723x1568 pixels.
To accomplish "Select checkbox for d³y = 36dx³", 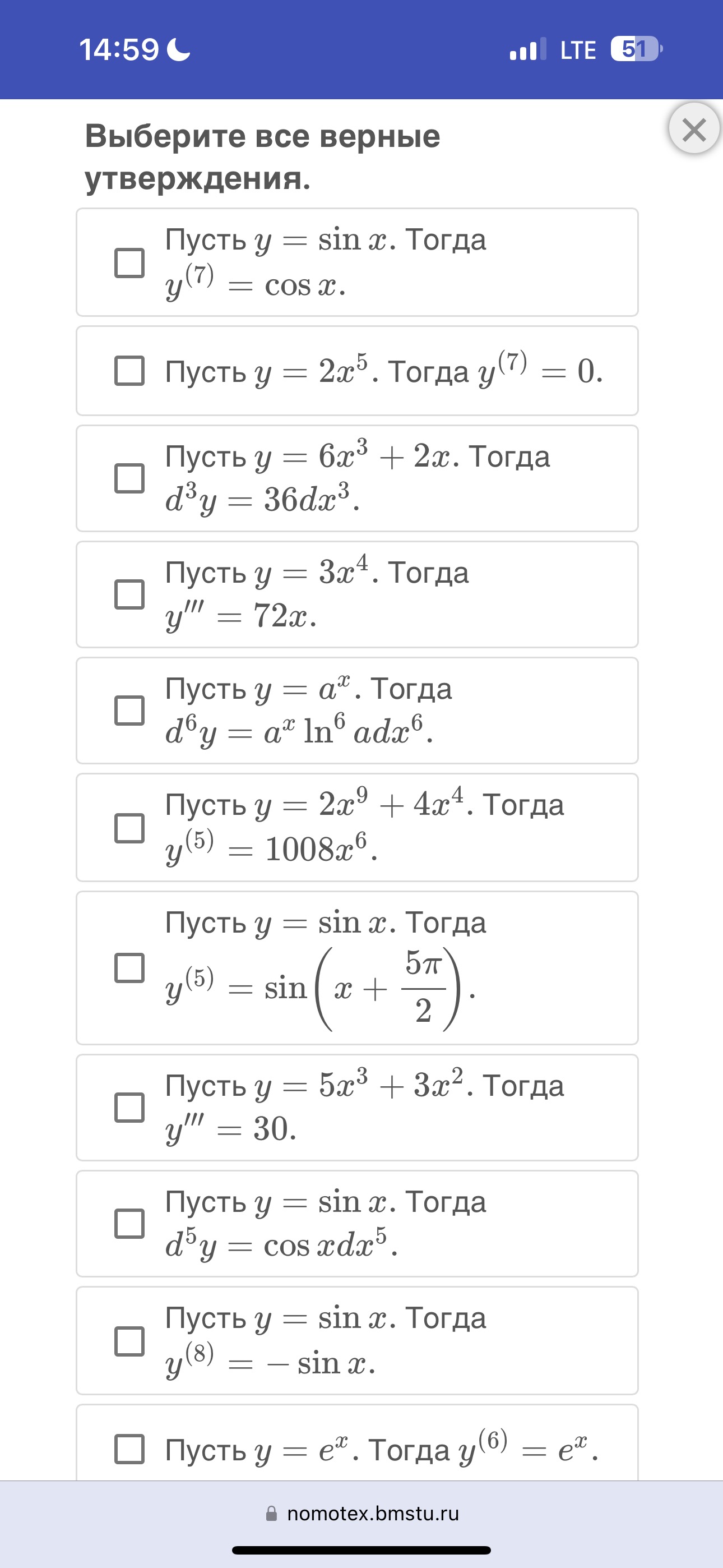I will click(x=129, y=478).
